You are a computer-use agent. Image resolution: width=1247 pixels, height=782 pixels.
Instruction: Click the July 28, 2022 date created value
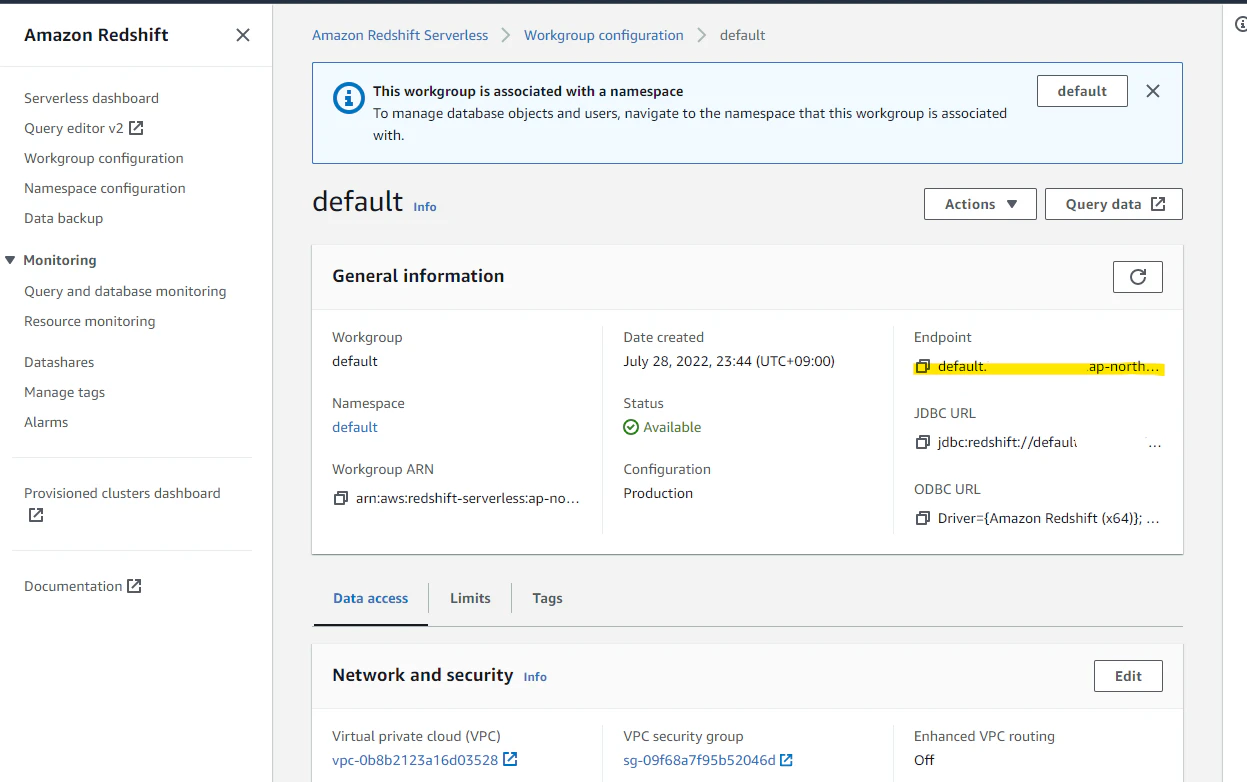tap(729, 361)
